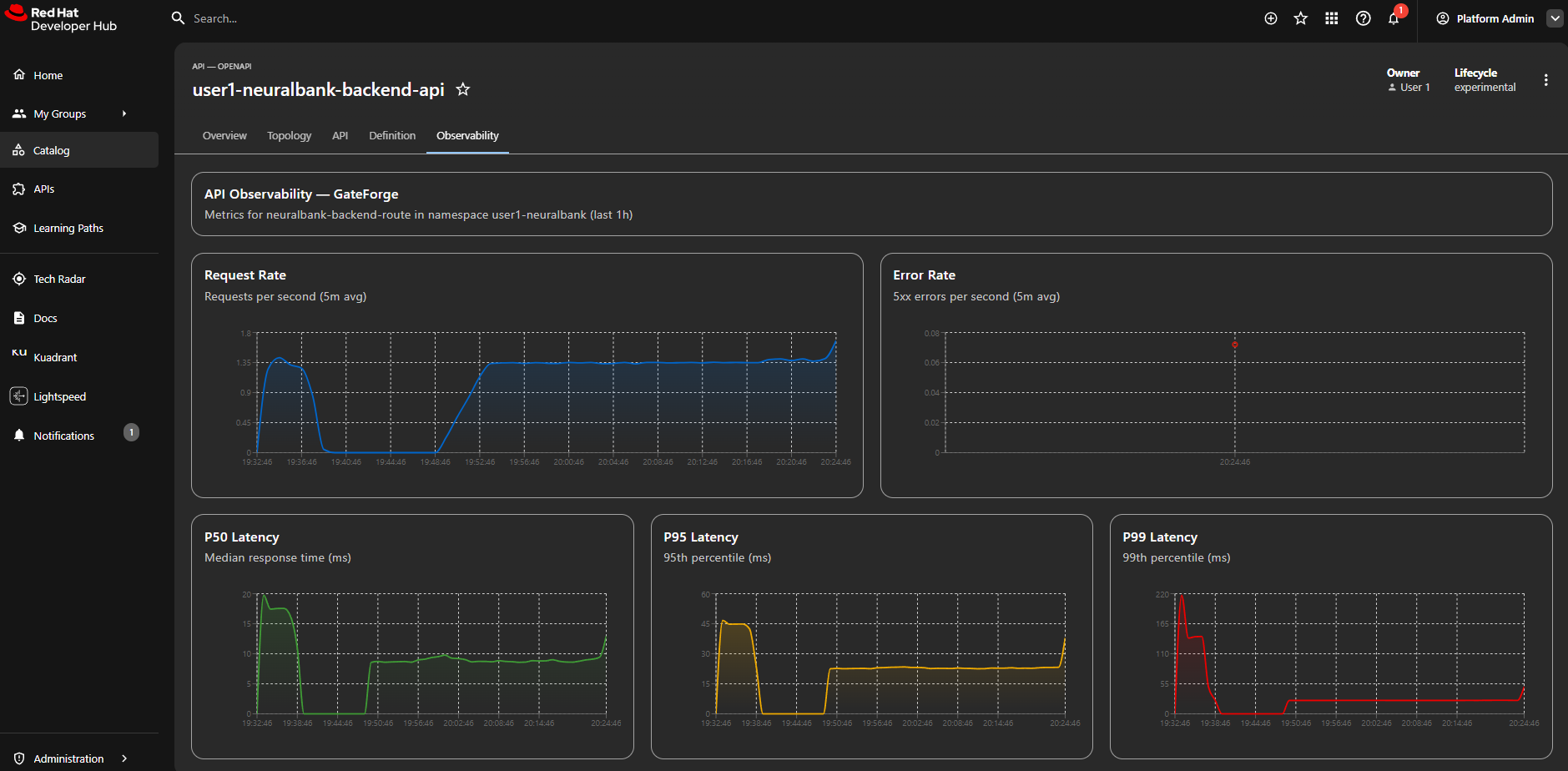Screen dimensions: 1568x771
Task: Switch to the API tab
Action: click(340, 135)
